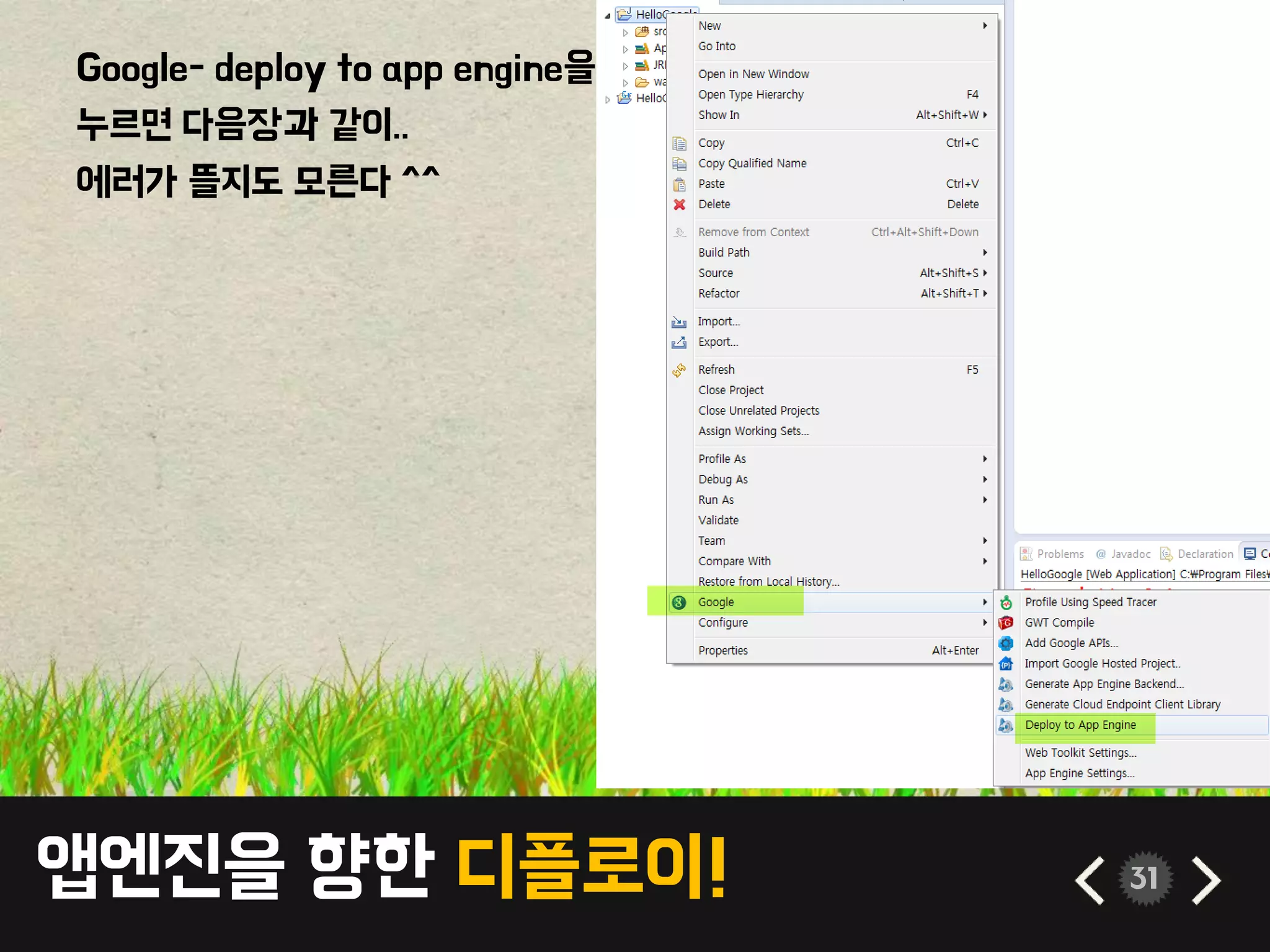Screen dimensions: 1270x952
Task: Click the Cloud Endpoint Client Library icon
Action: tap(1006, 705)
